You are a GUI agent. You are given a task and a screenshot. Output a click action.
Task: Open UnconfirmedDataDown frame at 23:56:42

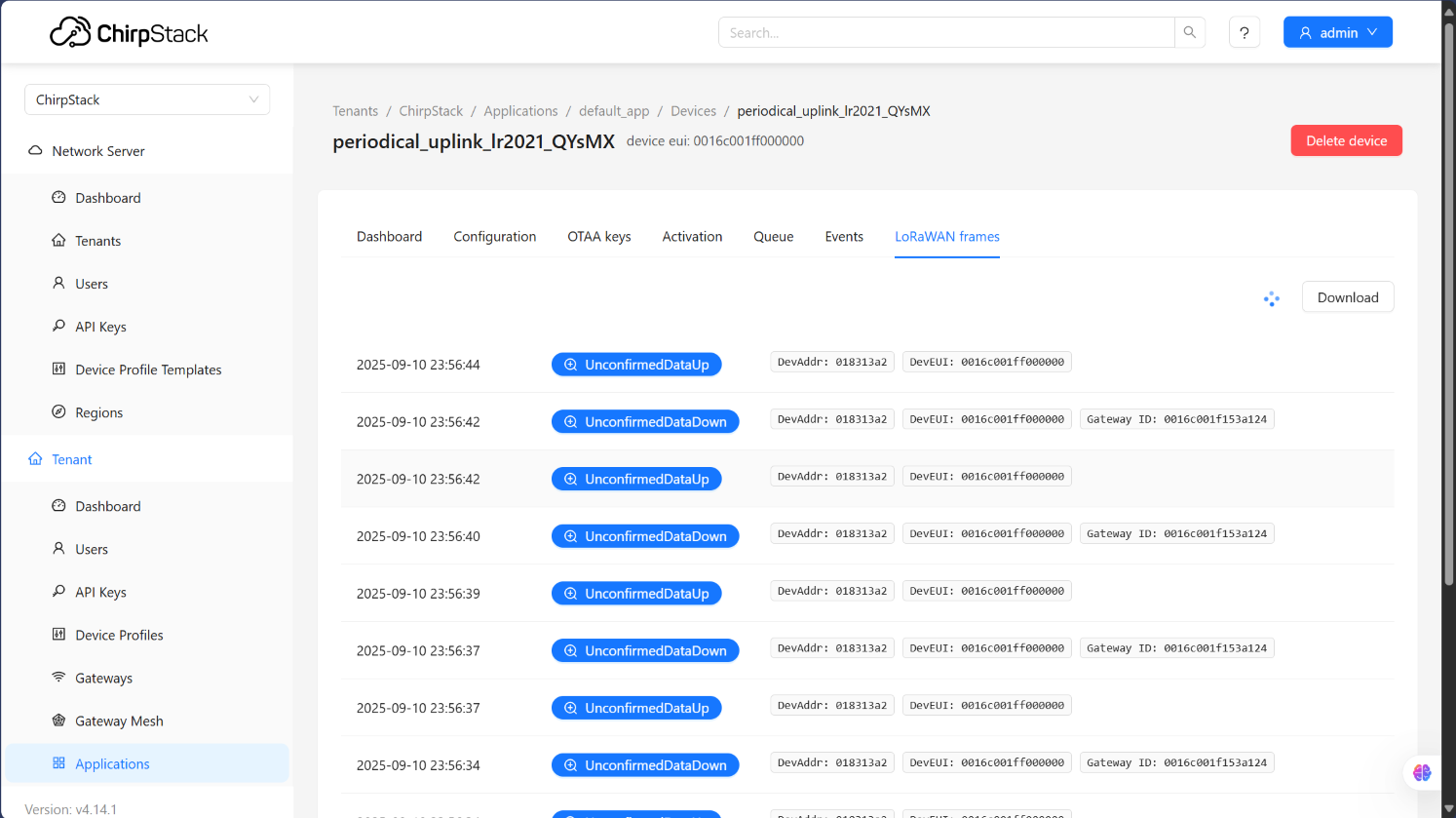(645, 421)
